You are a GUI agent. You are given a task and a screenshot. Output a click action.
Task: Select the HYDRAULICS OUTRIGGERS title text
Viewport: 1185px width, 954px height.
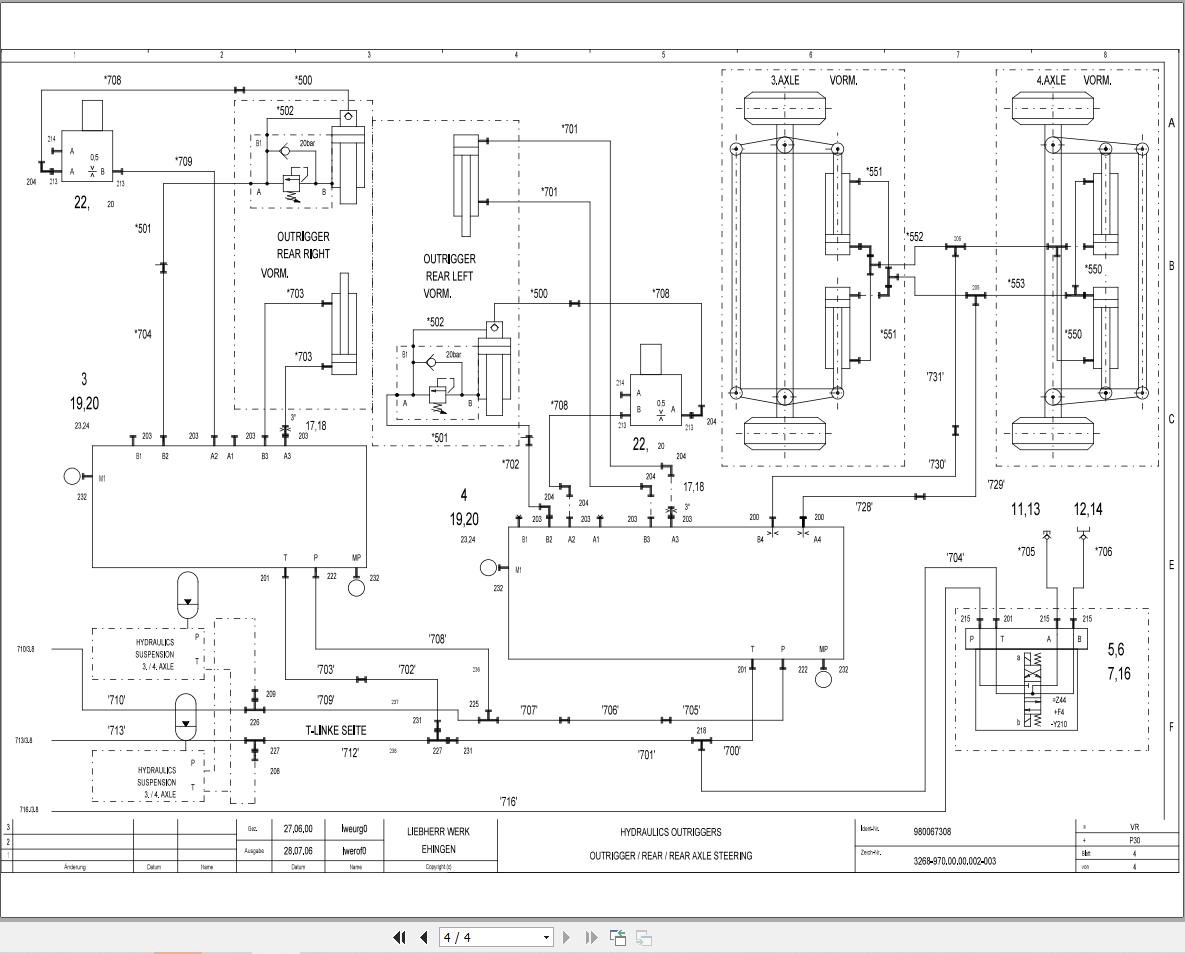pos(669,831)
